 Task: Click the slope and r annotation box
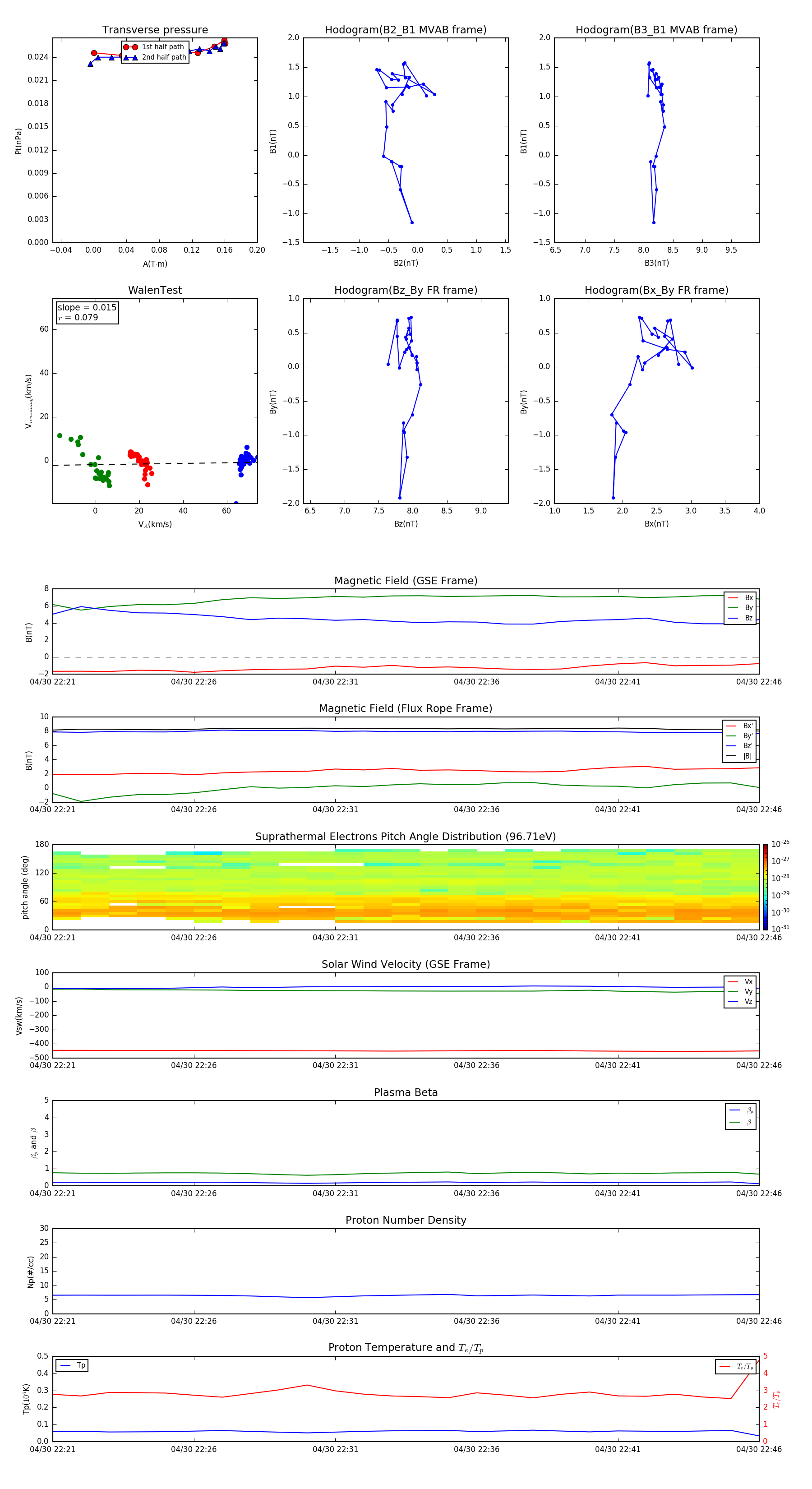[x=87, y=312]
